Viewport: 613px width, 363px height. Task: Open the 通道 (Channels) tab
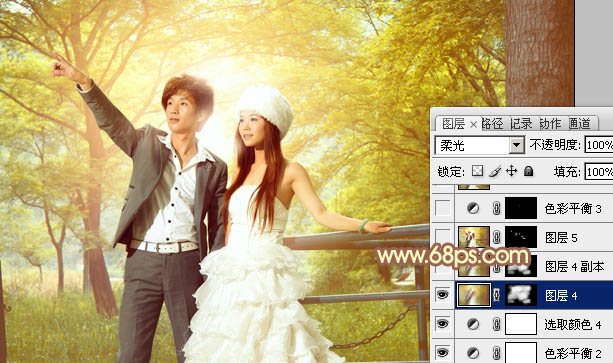[579, 124]
